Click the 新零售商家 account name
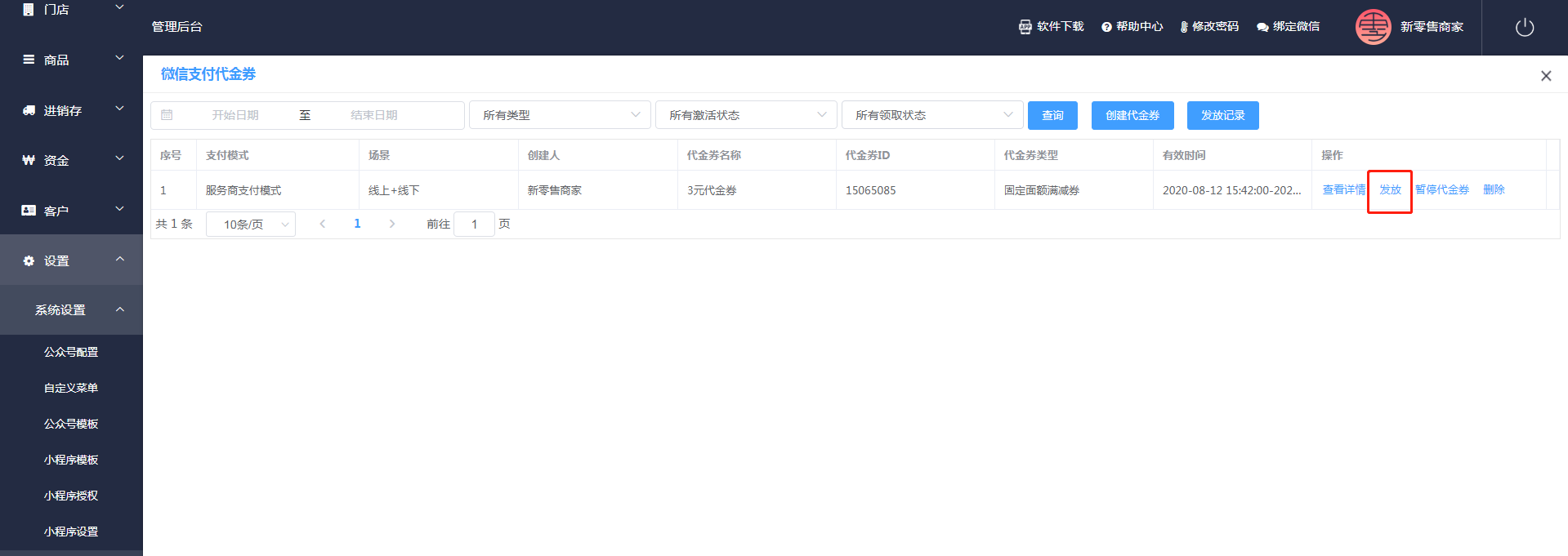Screen dimensions: 1568x556 coord(1432,27)
